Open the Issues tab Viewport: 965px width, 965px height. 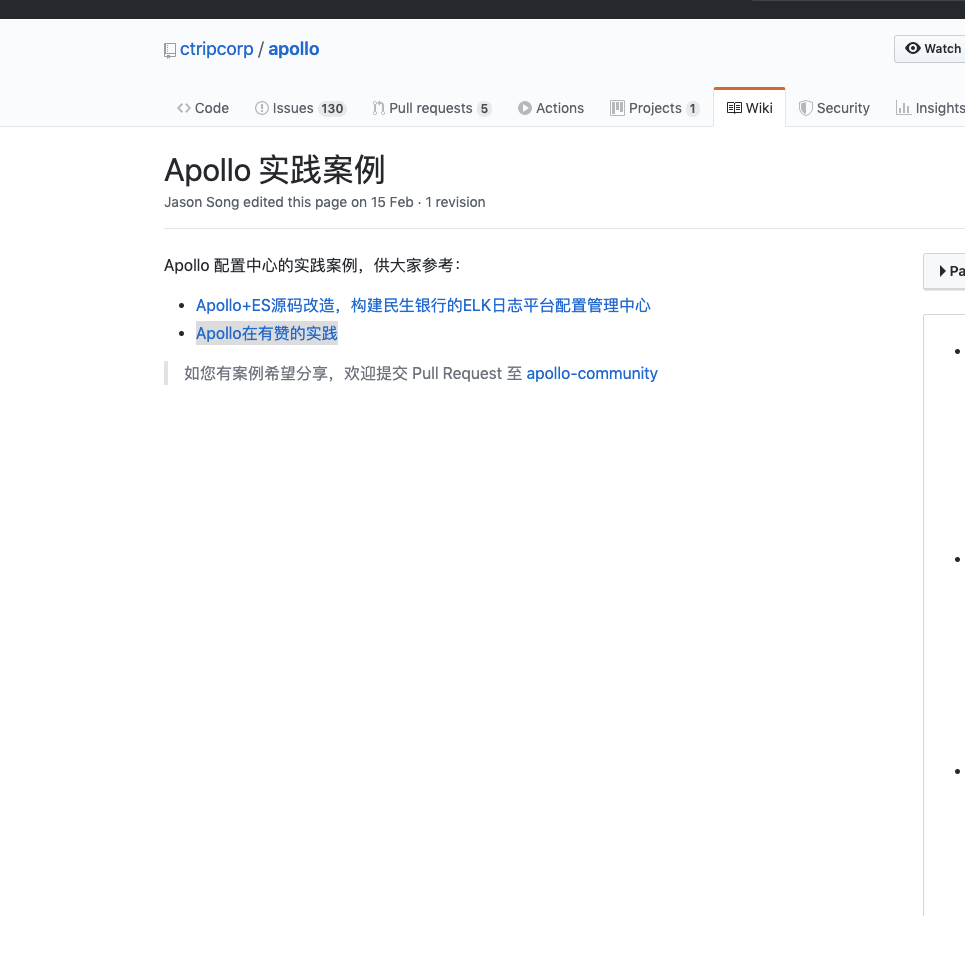(x=300, y=108)
